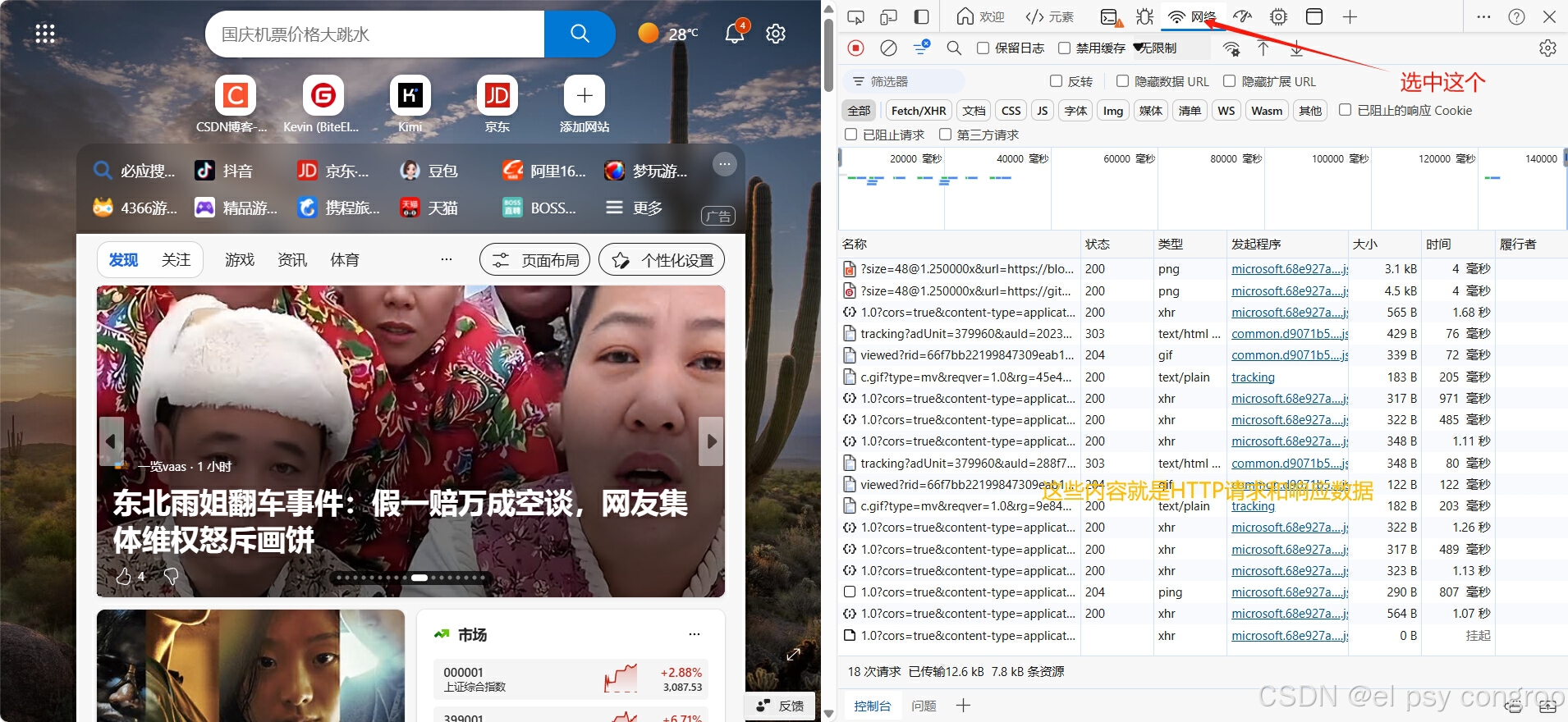1568x722 pixels.
Task: Open the 无限制 throttling dropdown
Action: coord(1170,48)
